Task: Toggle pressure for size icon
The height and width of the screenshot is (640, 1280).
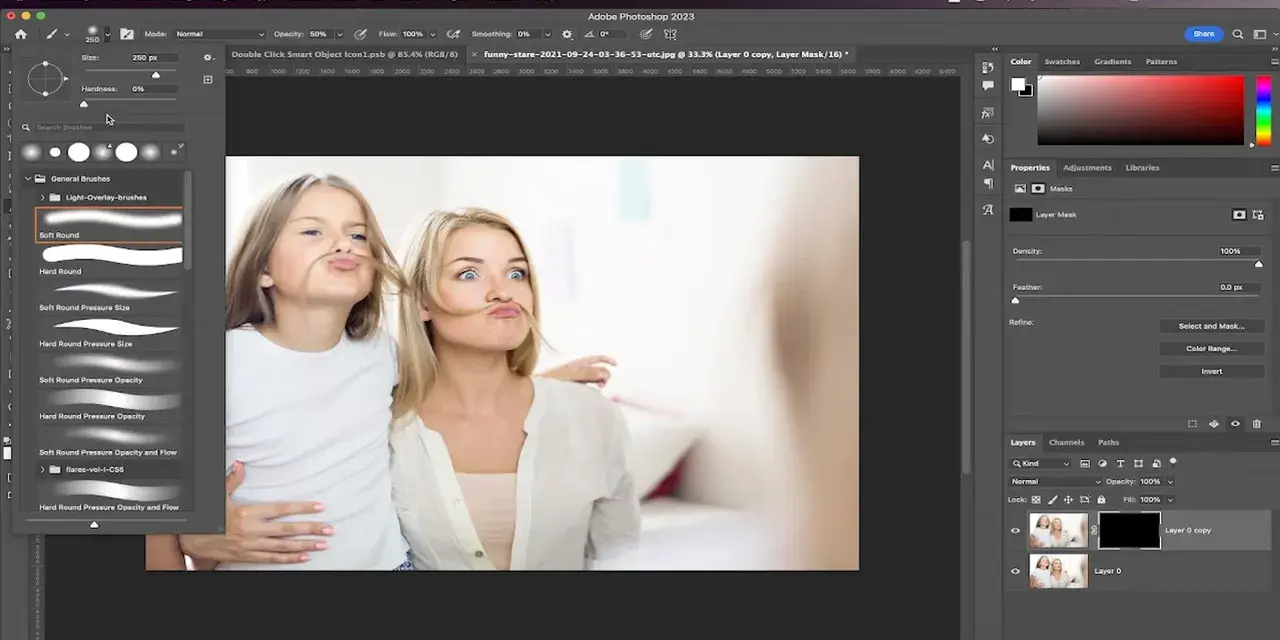Action: point(646,34)
